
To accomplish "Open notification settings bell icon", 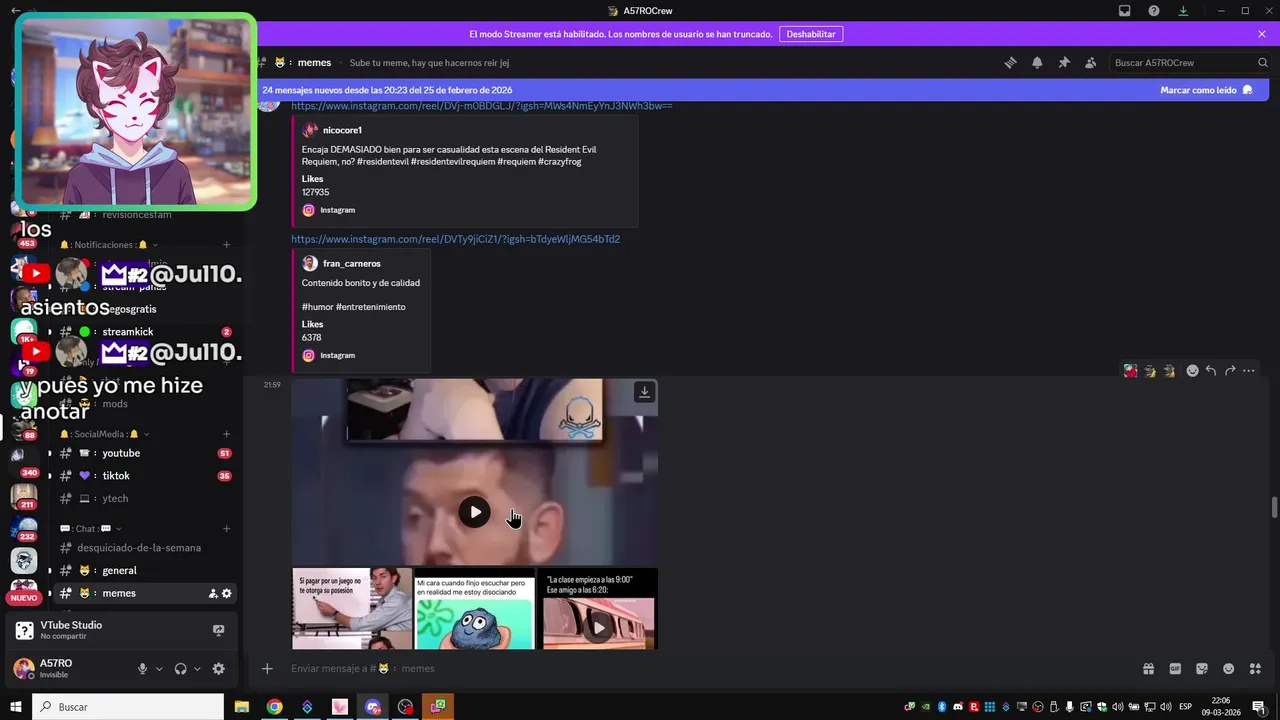I will tap(1037, 62).
